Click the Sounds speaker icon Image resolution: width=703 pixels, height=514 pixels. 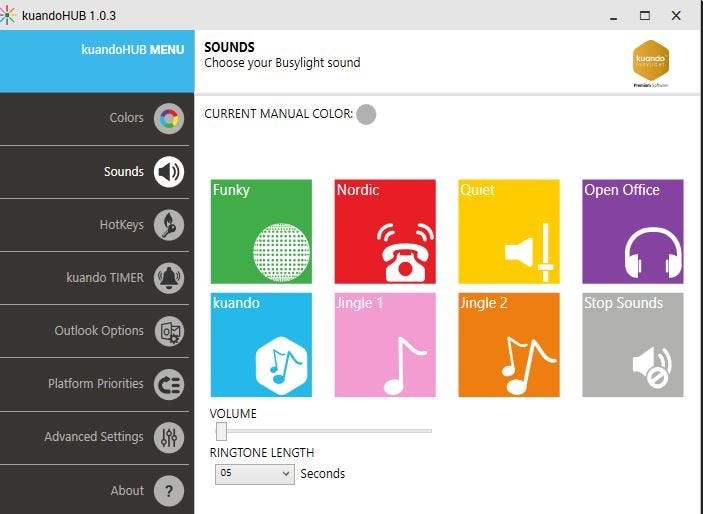(x=169, y=172)
